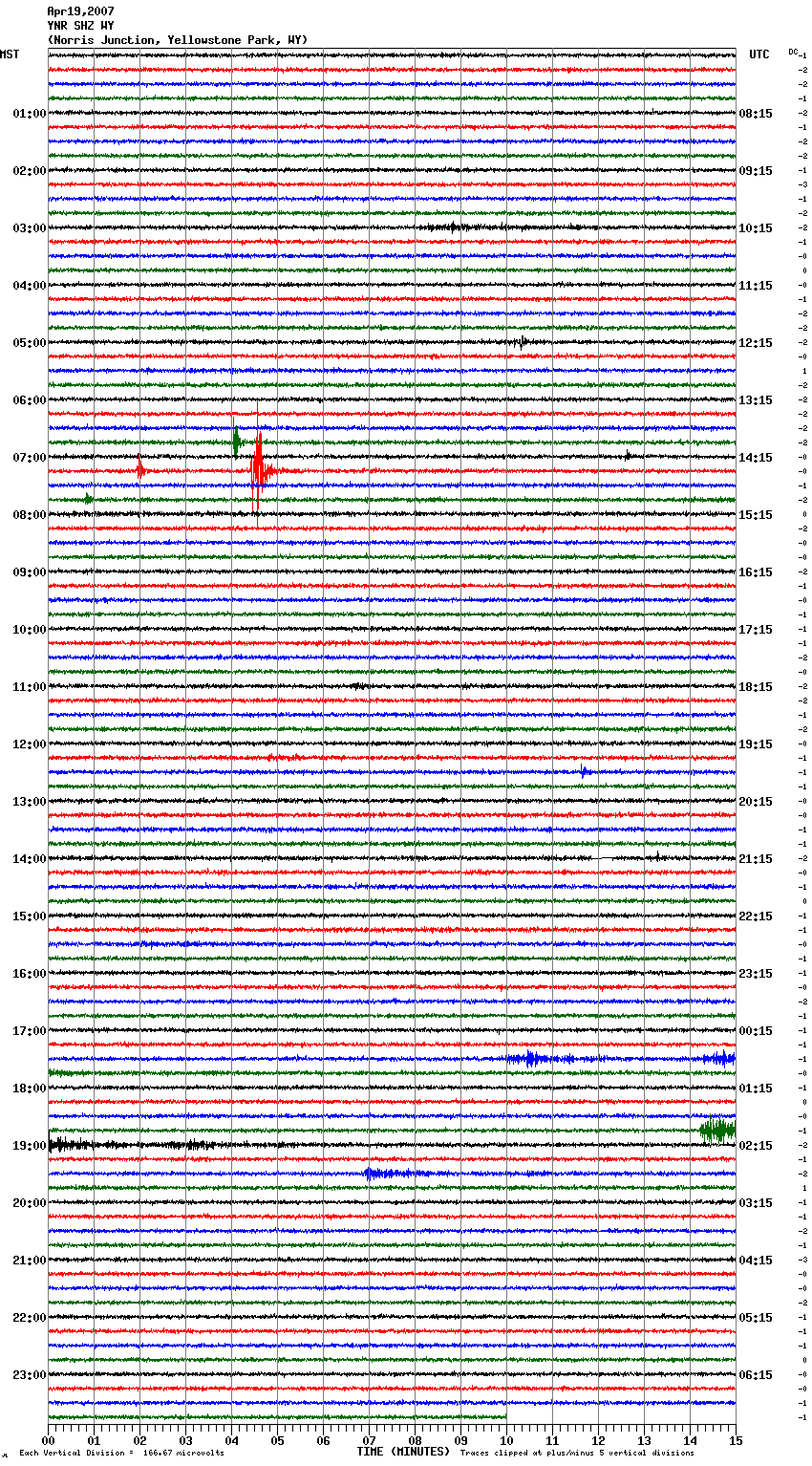This screenshot has height=1466, width=812.
Task: Select the "19:00" MST time label
Action: 30,1146
